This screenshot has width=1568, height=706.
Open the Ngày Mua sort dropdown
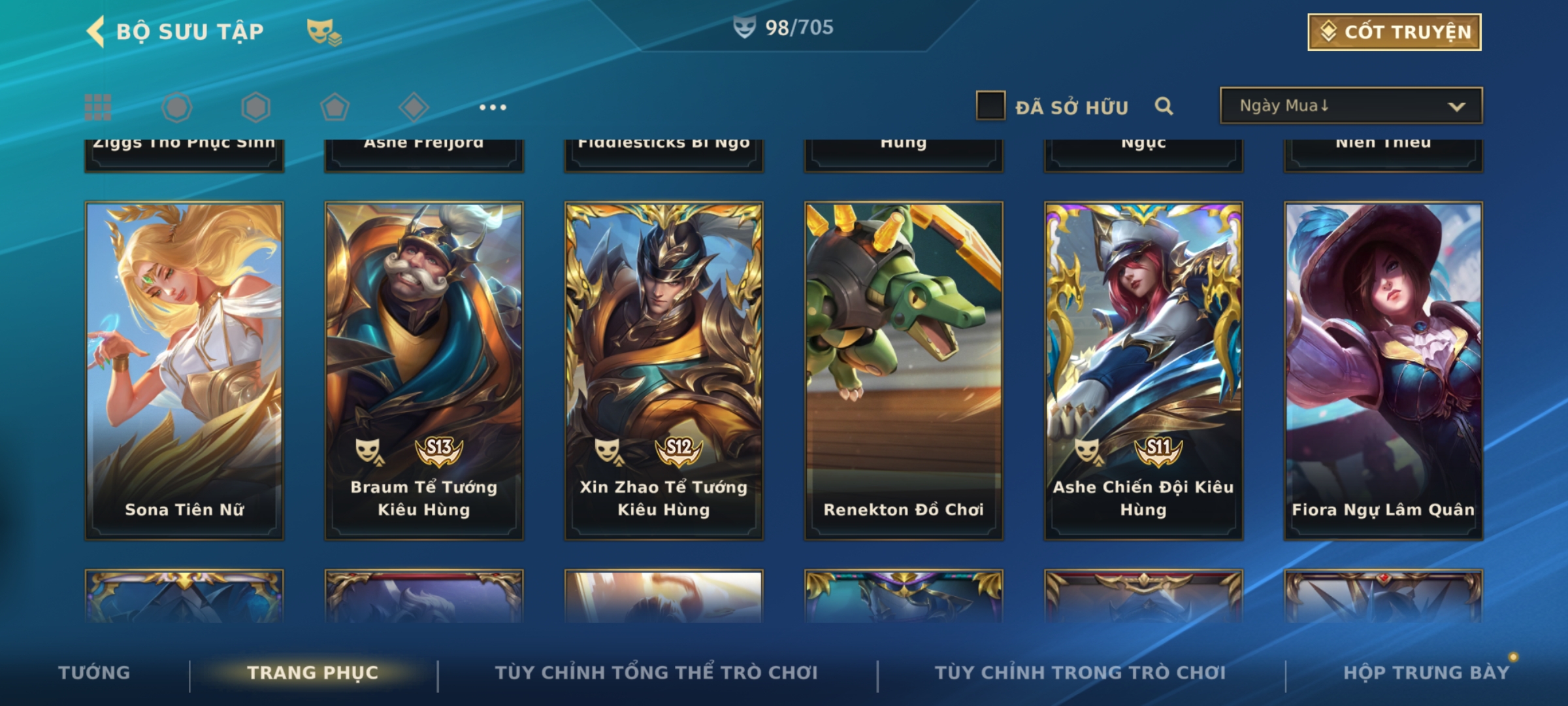pyautogui.click(x=1351, y=106)
